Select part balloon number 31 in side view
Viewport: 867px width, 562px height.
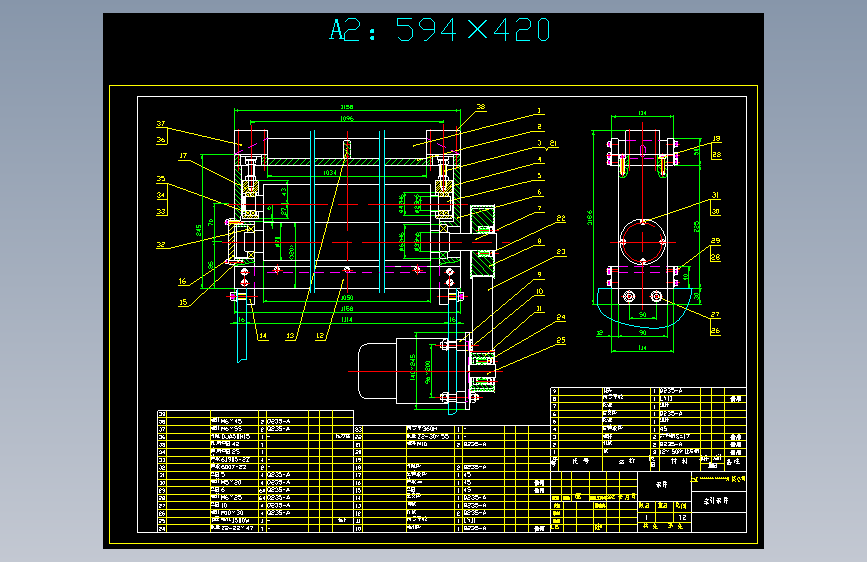(x=715, y=195)
